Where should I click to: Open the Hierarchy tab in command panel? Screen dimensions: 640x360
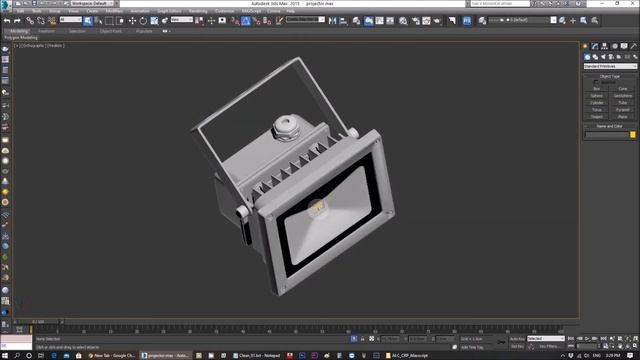coord(604,47)
